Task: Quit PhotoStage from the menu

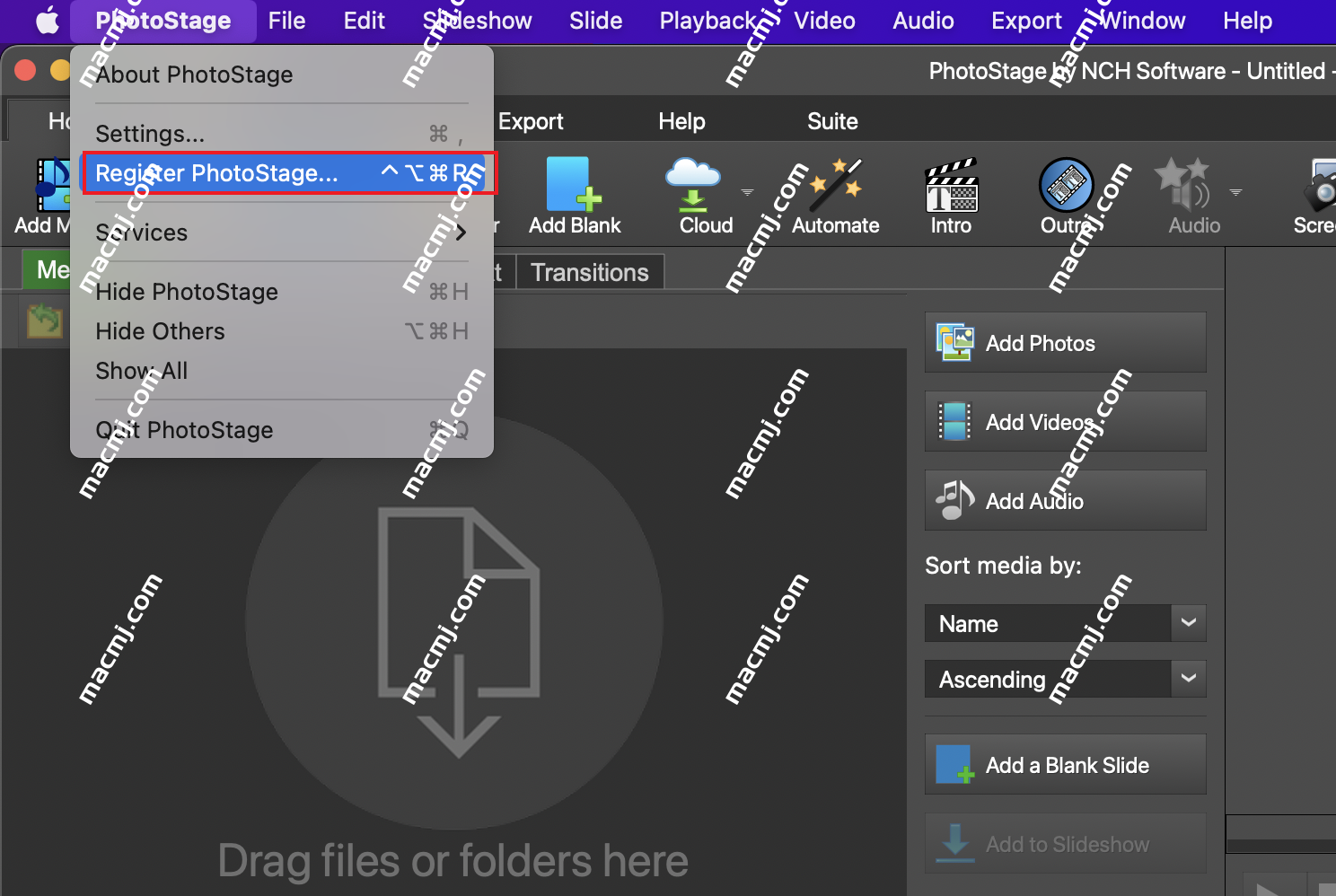Action: pyautogui.click(x=282, y=430)
